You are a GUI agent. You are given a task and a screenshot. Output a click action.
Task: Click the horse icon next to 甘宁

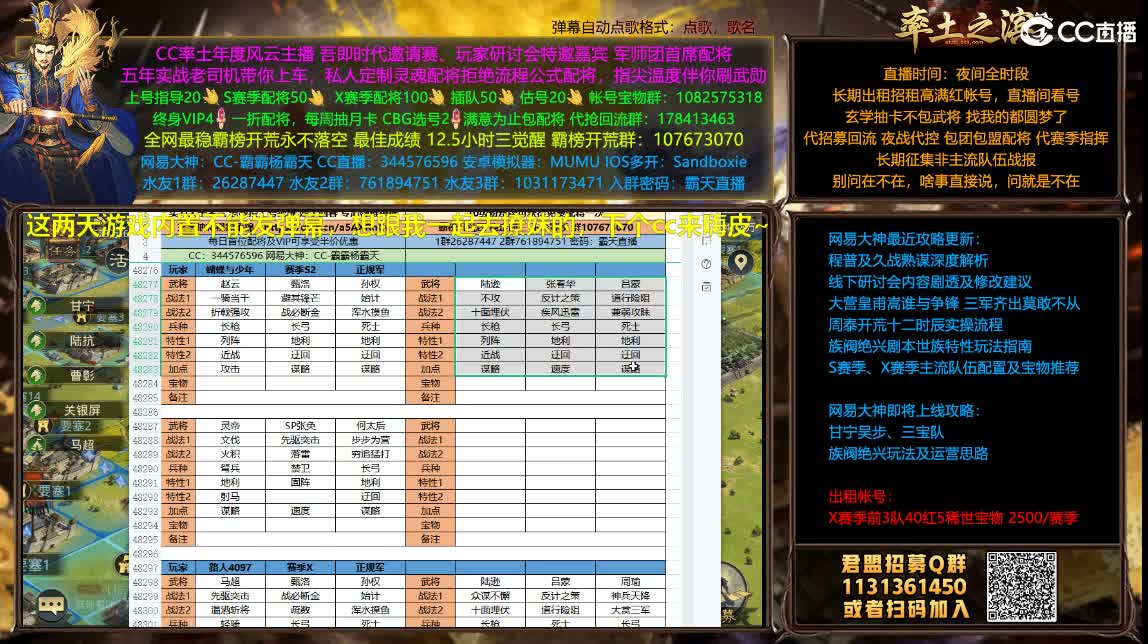click(x=37, y=306)
